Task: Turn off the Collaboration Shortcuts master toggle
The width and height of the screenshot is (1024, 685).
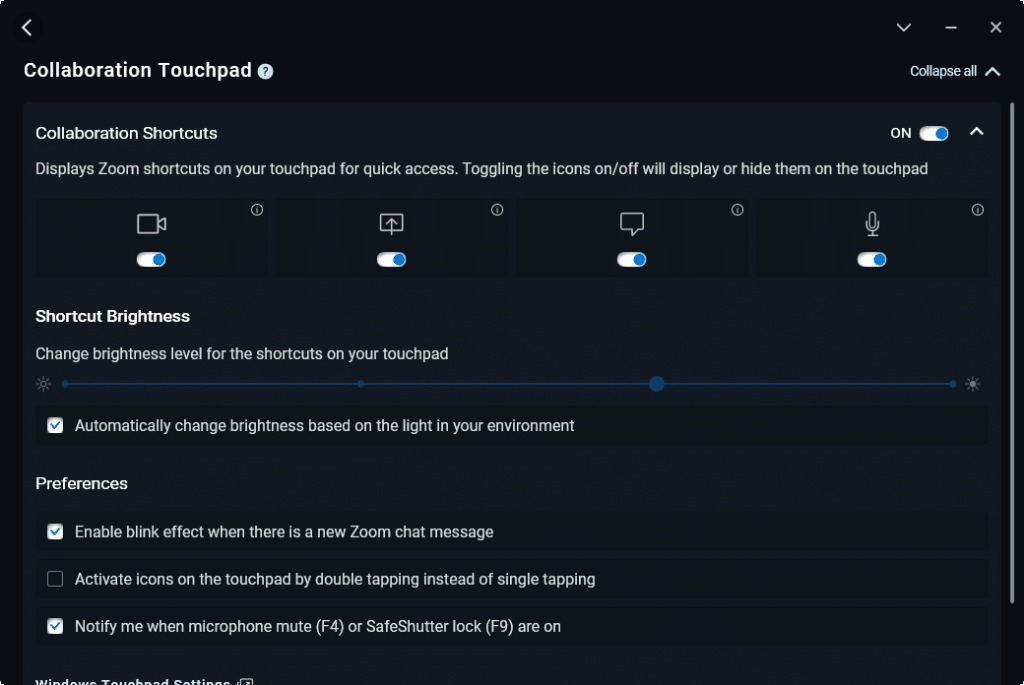Action: pos(933,133)
